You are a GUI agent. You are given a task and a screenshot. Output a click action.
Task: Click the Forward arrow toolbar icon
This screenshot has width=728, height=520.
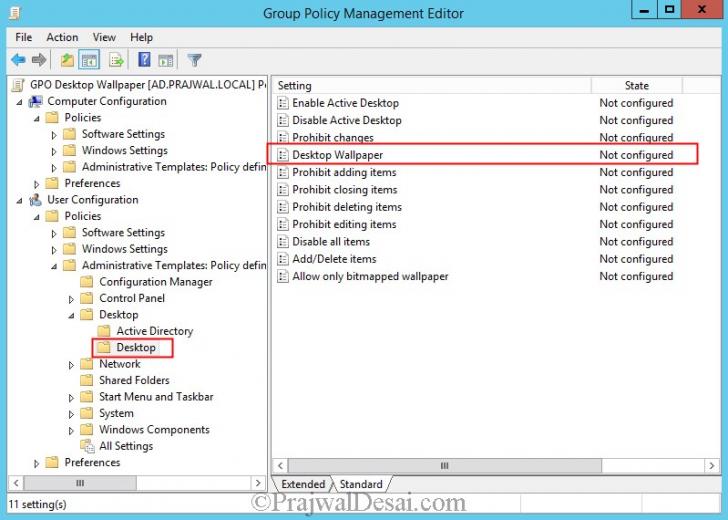coord(39,60)
